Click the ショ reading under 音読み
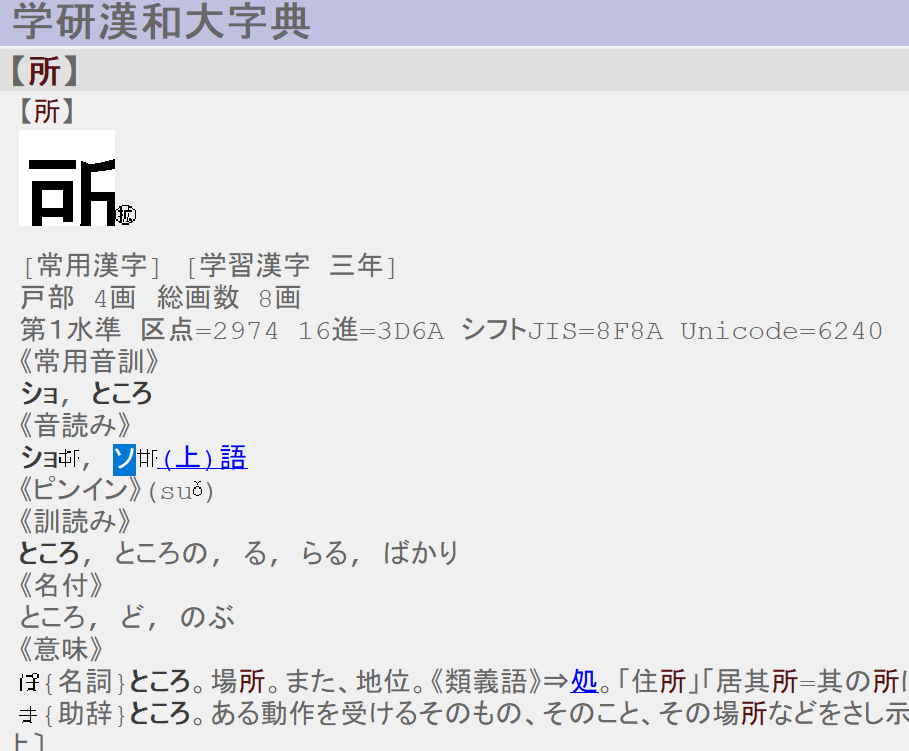The width and height of the screenshot is (909, 751). 39,458
